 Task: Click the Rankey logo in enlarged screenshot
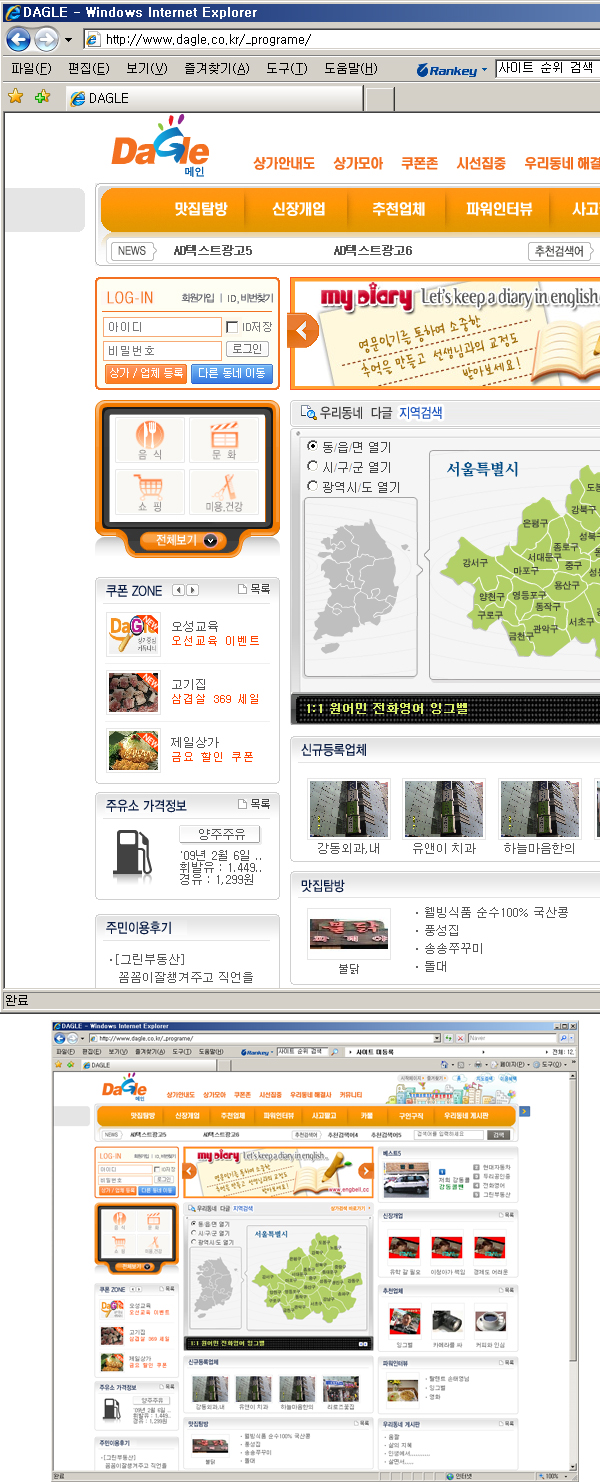pyautogui.click(x=446, y=69)
